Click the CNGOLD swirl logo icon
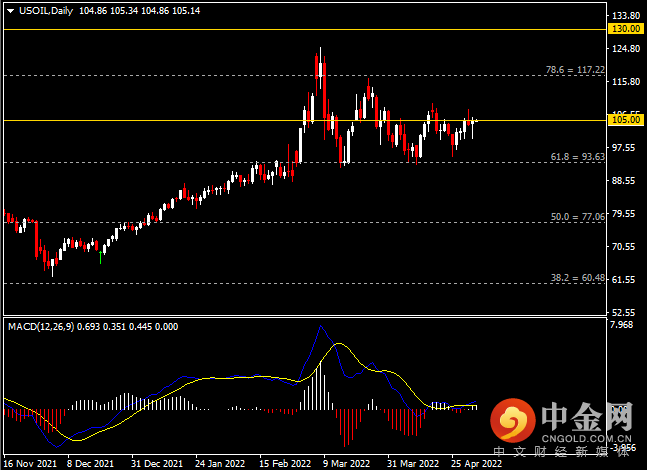 click(x=513, y=420)
